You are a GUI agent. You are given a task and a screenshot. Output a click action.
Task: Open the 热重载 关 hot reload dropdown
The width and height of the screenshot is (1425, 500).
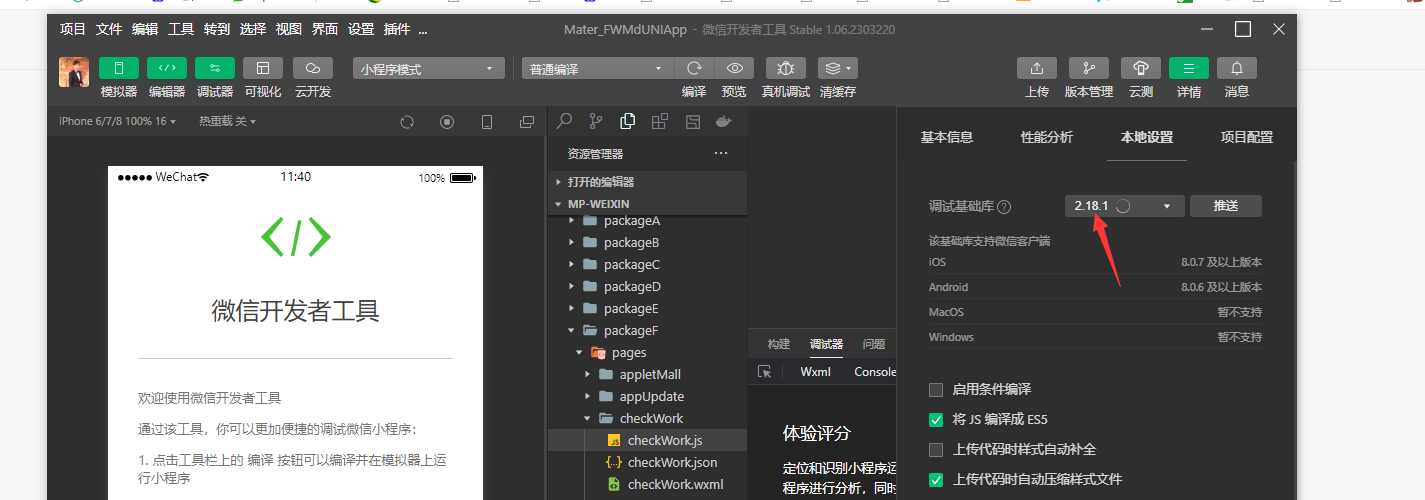227,121
